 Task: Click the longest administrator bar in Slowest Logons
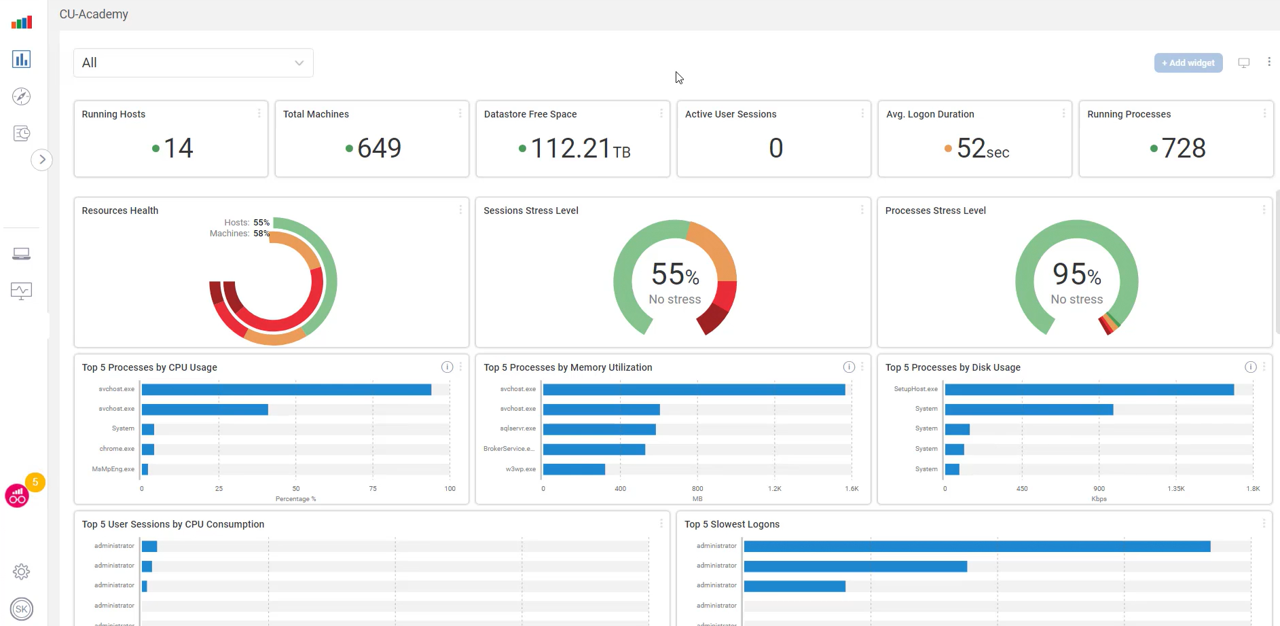(977, 546)
